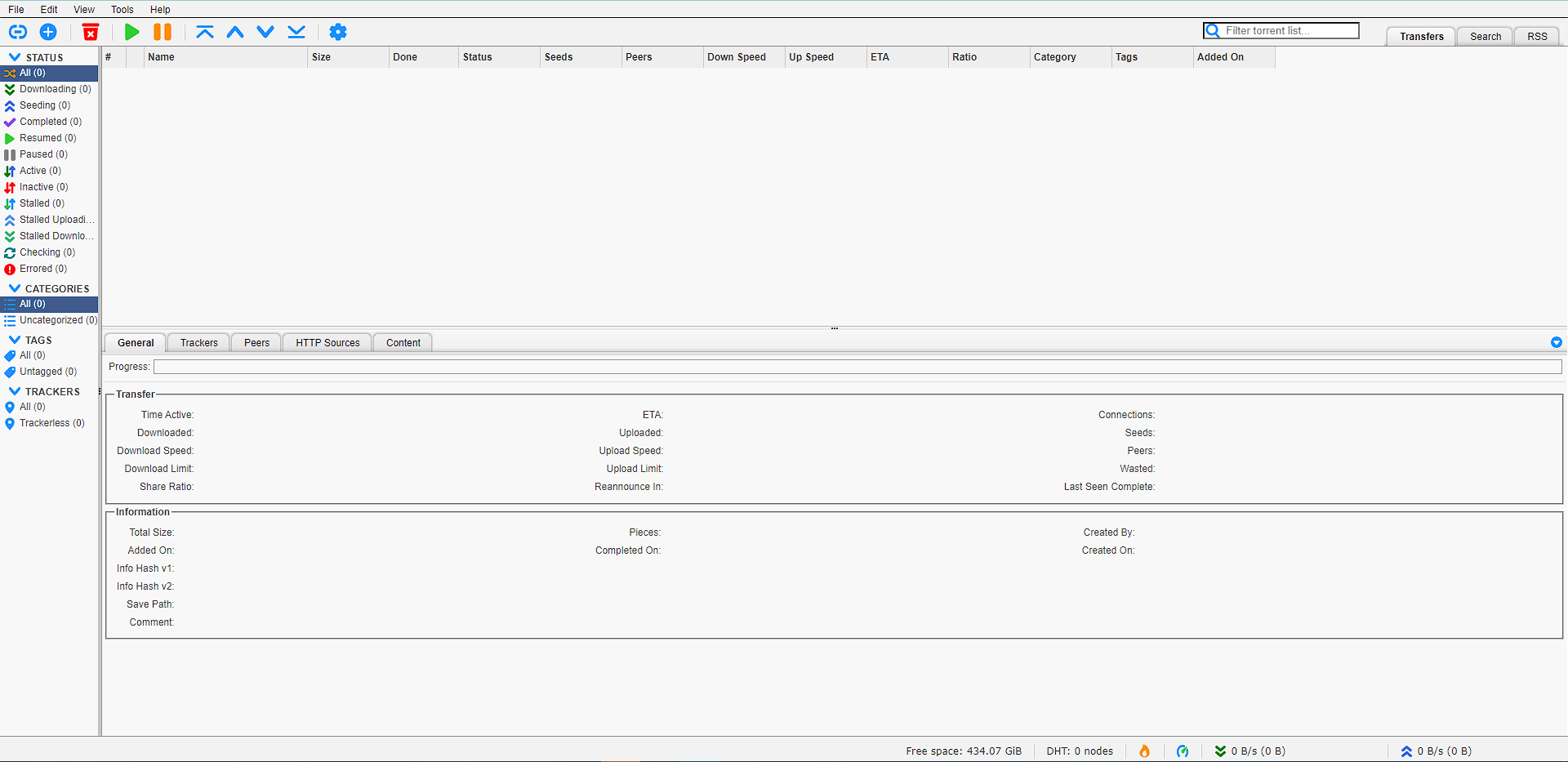Move torrent down in queue
1568x762 pixels.
click(x=265, y=32)
